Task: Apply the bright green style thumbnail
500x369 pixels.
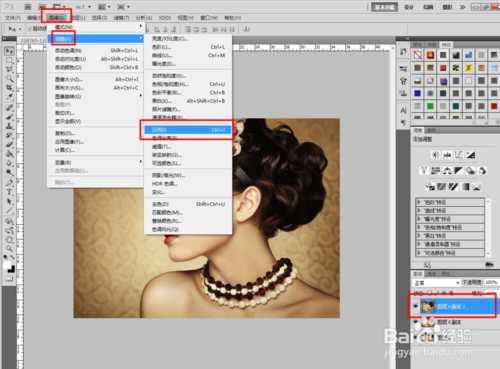Action: pos(430,107)
